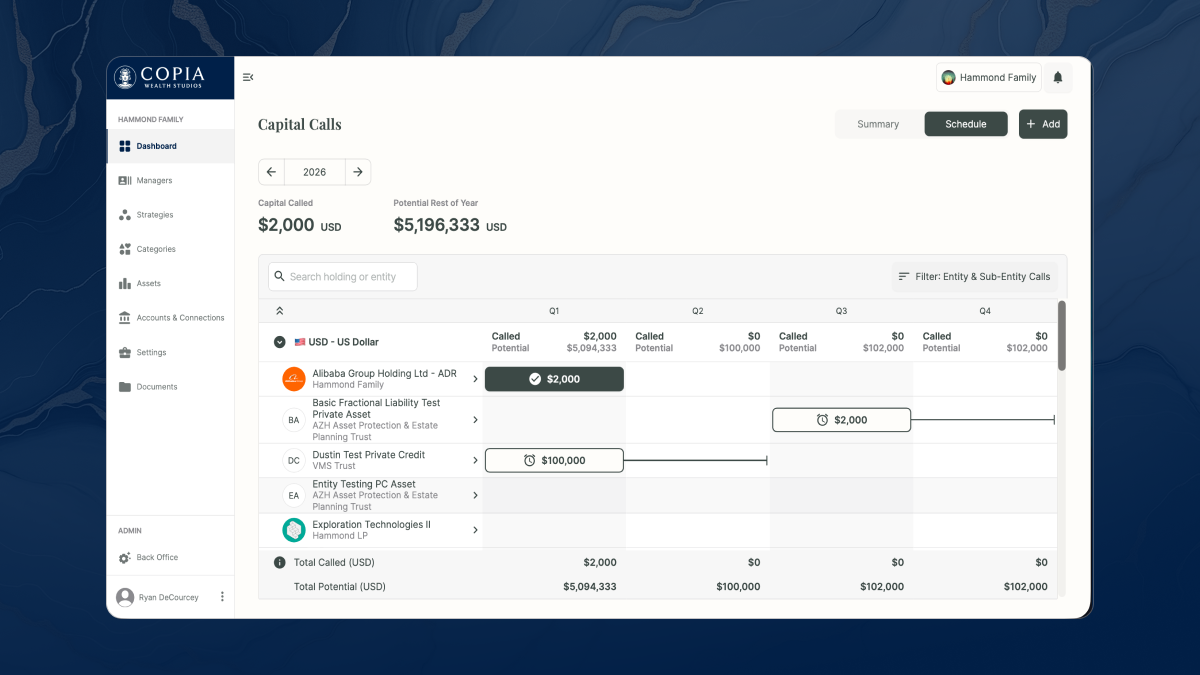
Task: Click the Managers sidebar icon
Action: click(x=125, y=181)
